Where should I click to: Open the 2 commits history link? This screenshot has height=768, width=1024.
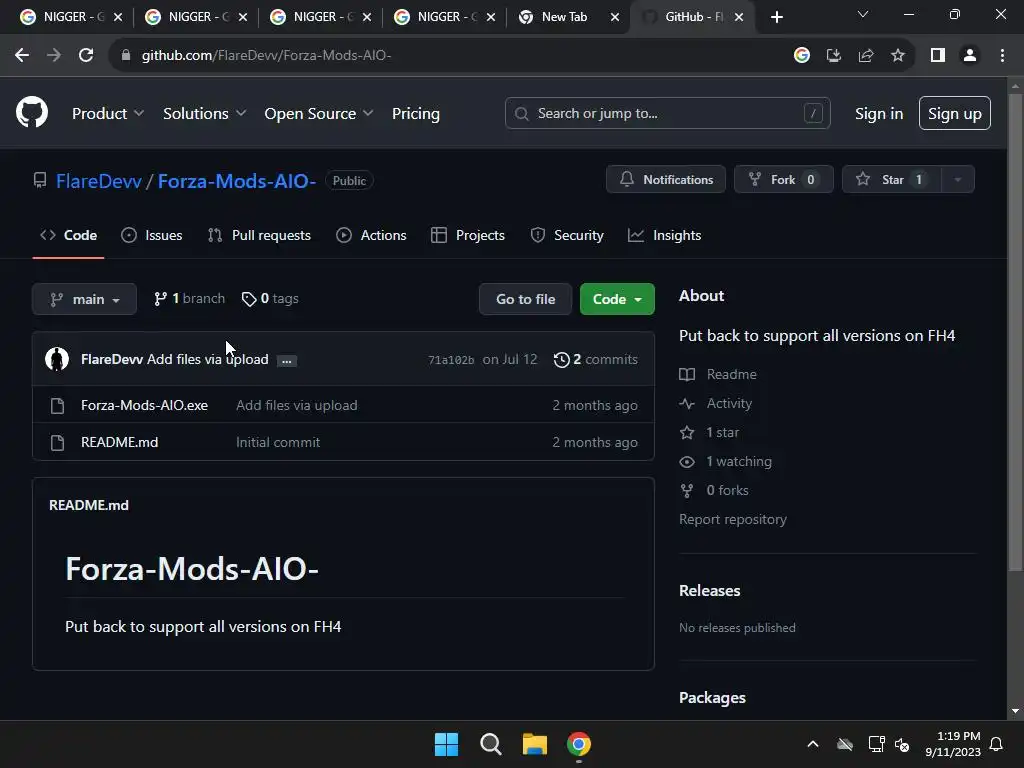[x=596, y=359]
